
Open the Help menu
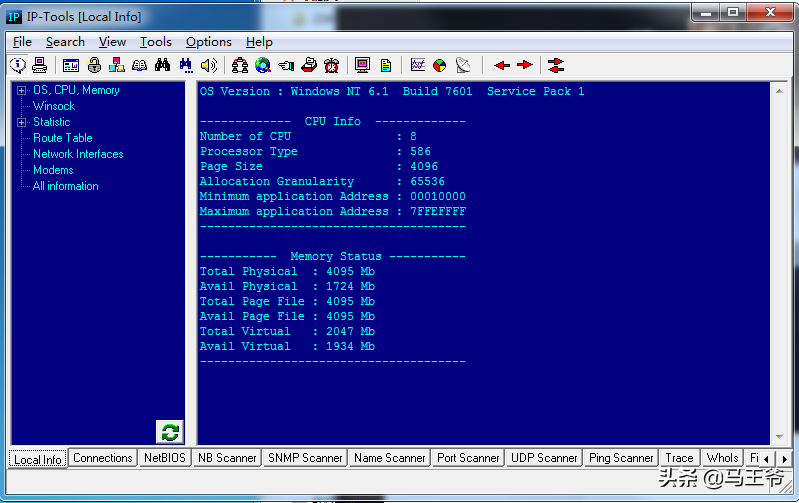coord(259,42)
